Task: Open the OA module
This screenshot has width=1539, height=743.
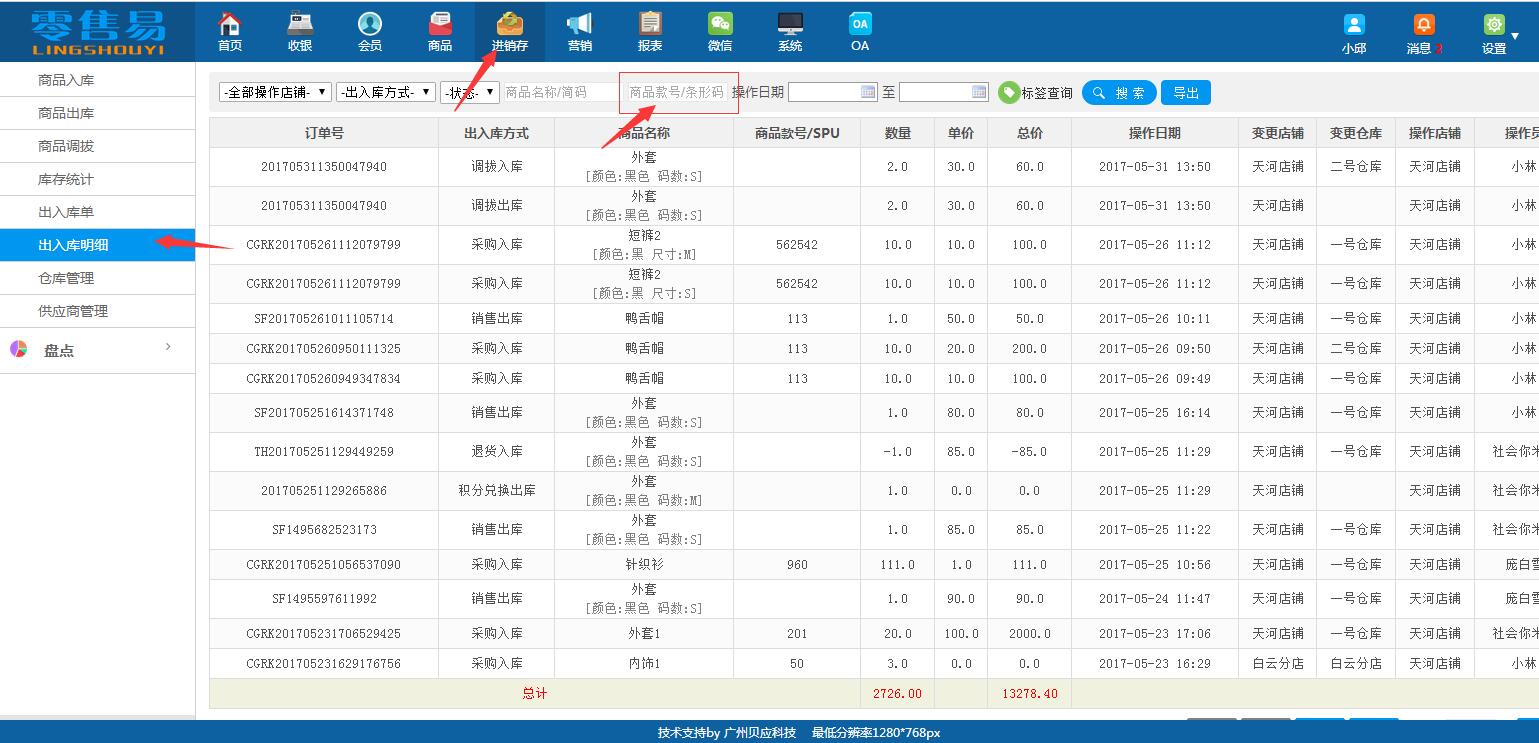Action: point(859,30)
